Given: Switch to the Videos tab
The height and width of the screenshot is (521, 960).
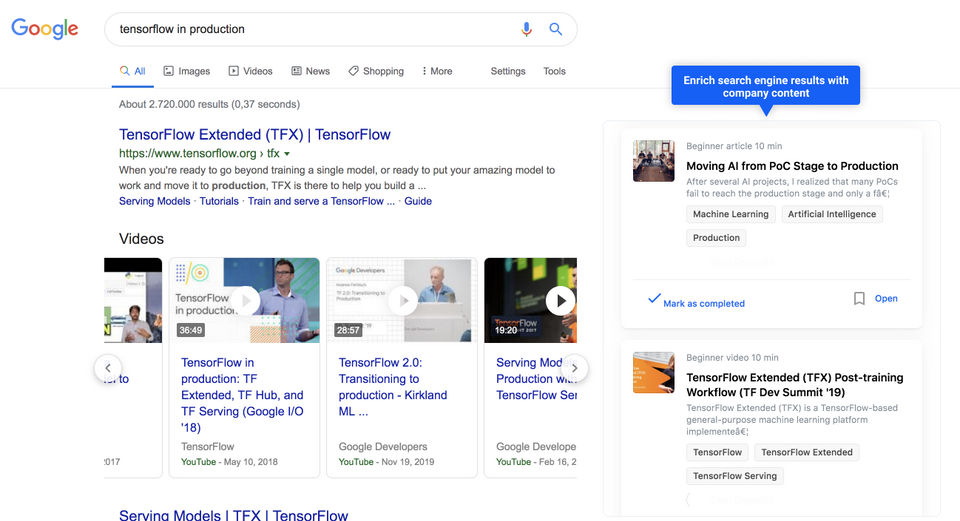Looking at the screenshot, I should (250, 71).
